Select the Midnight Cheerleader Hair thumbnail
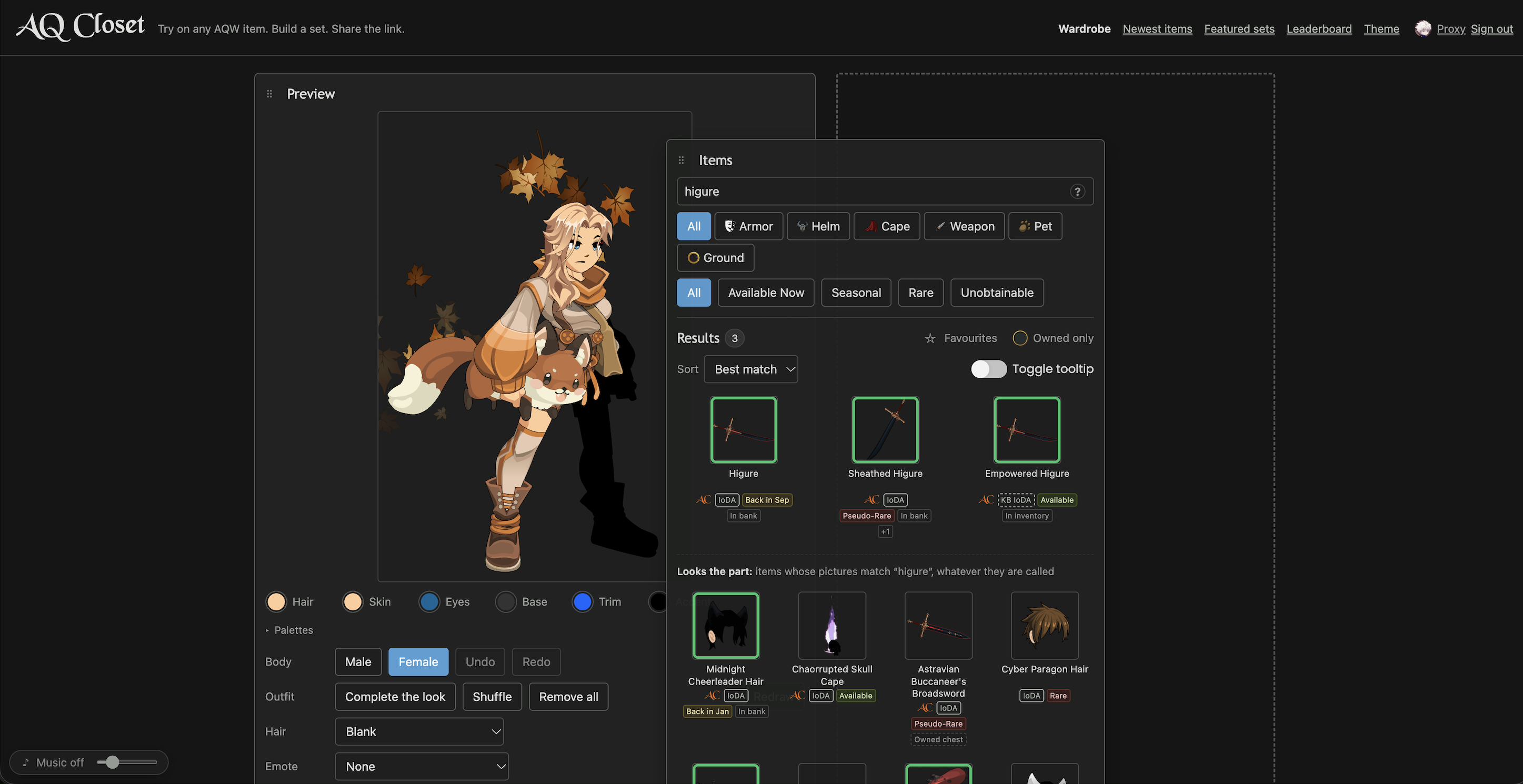The width and height of the screenshot is (1523, 784). pyautogui.click(x=725, y=626)
